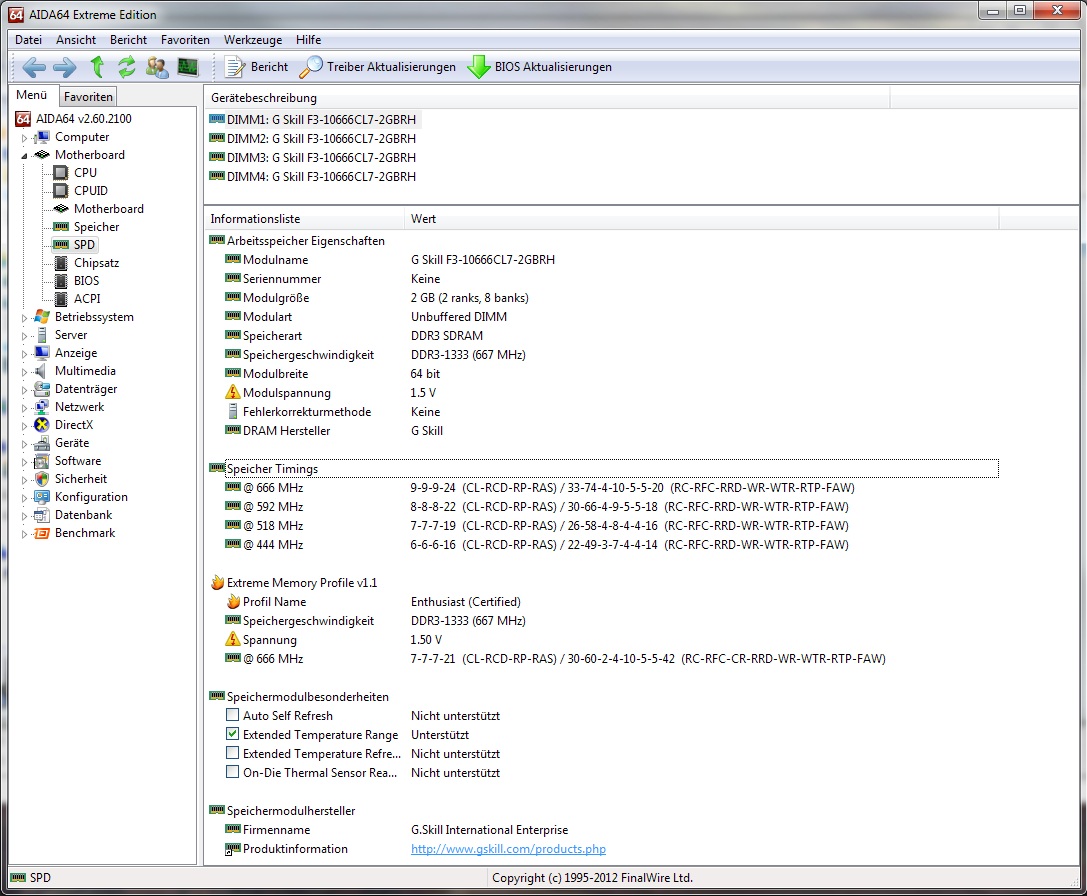Image resolution: width=1087 pixels, height=896 pixels.
Task: Click the refresh icon in toolbar
Action: (x=126, y=67)
